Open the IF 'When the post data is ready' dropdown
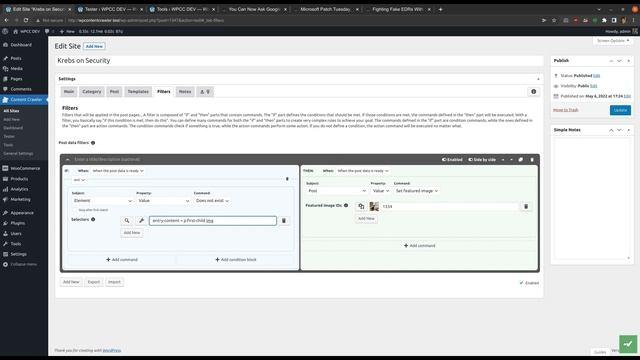This screenshot has height=360, width=640. point(118,171)
